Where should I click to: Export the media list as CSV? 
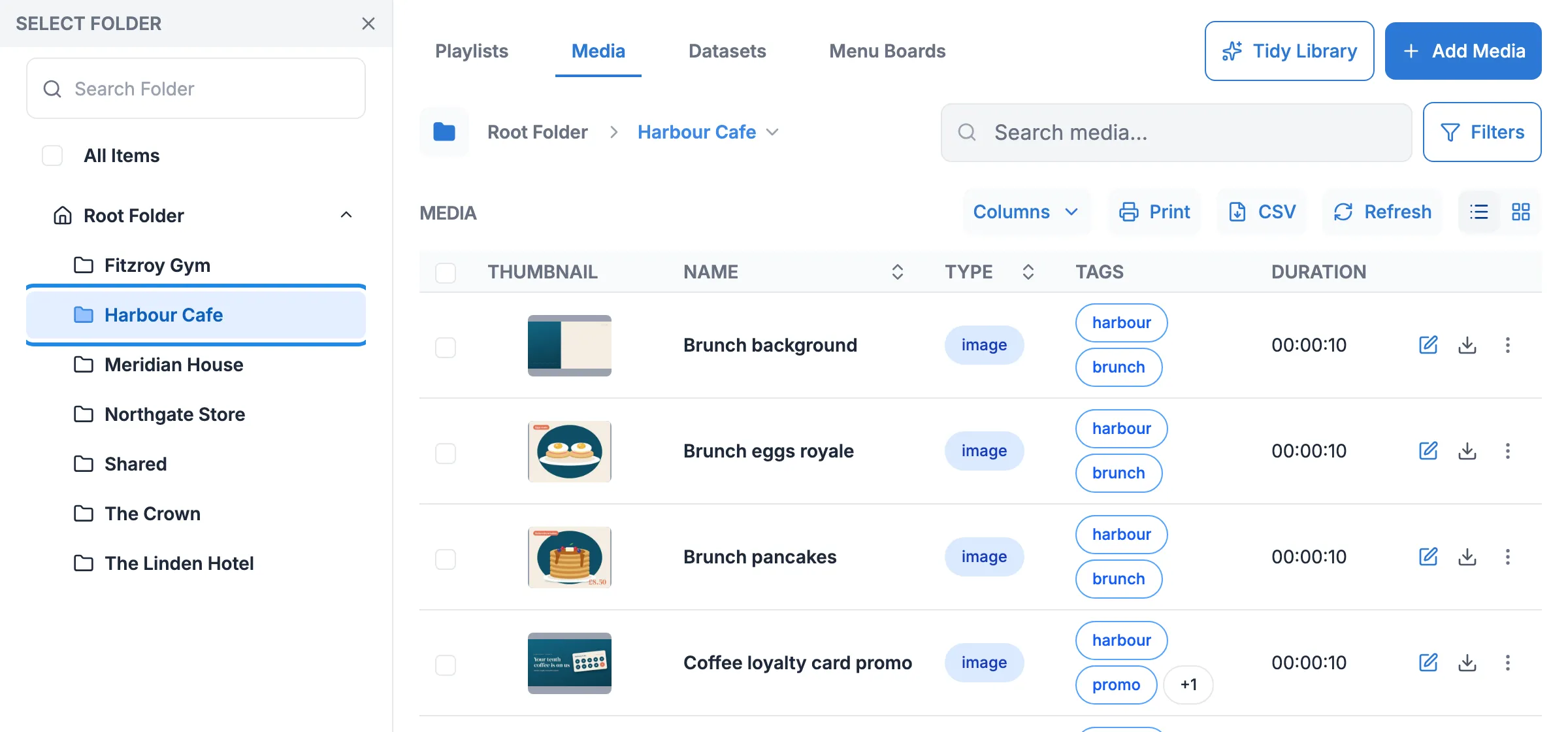[x=1262, y=212]
